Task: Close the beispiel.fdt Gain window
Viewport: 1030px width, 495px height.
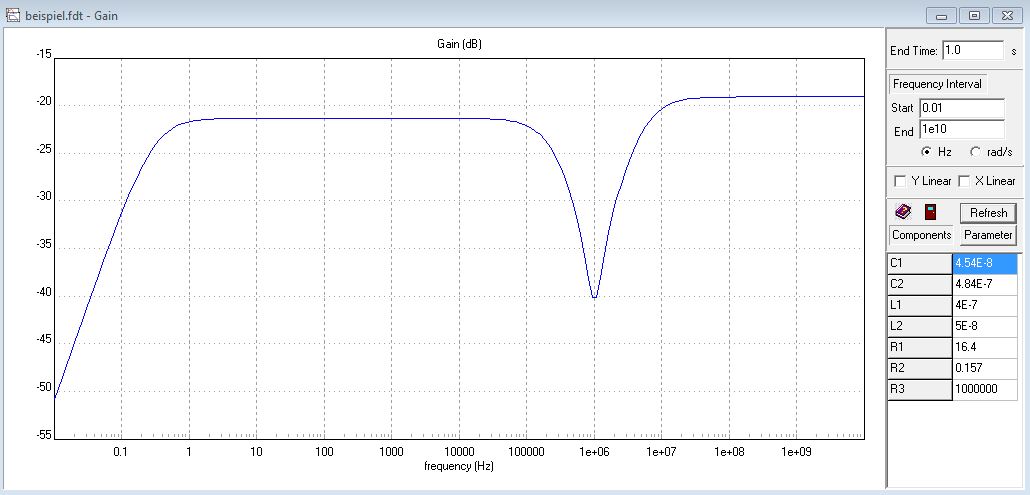Action: coord(1008,16)
